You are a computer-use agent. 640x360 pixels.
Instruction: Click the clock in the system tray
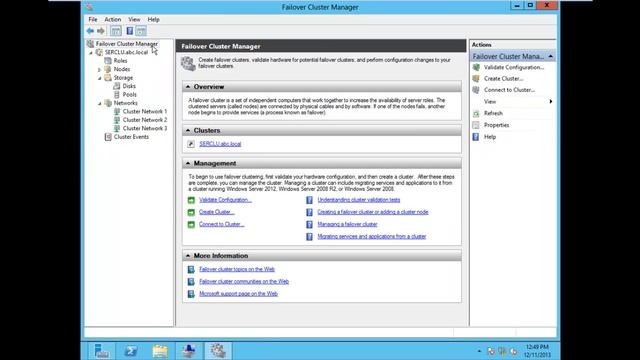click(537, 351)
